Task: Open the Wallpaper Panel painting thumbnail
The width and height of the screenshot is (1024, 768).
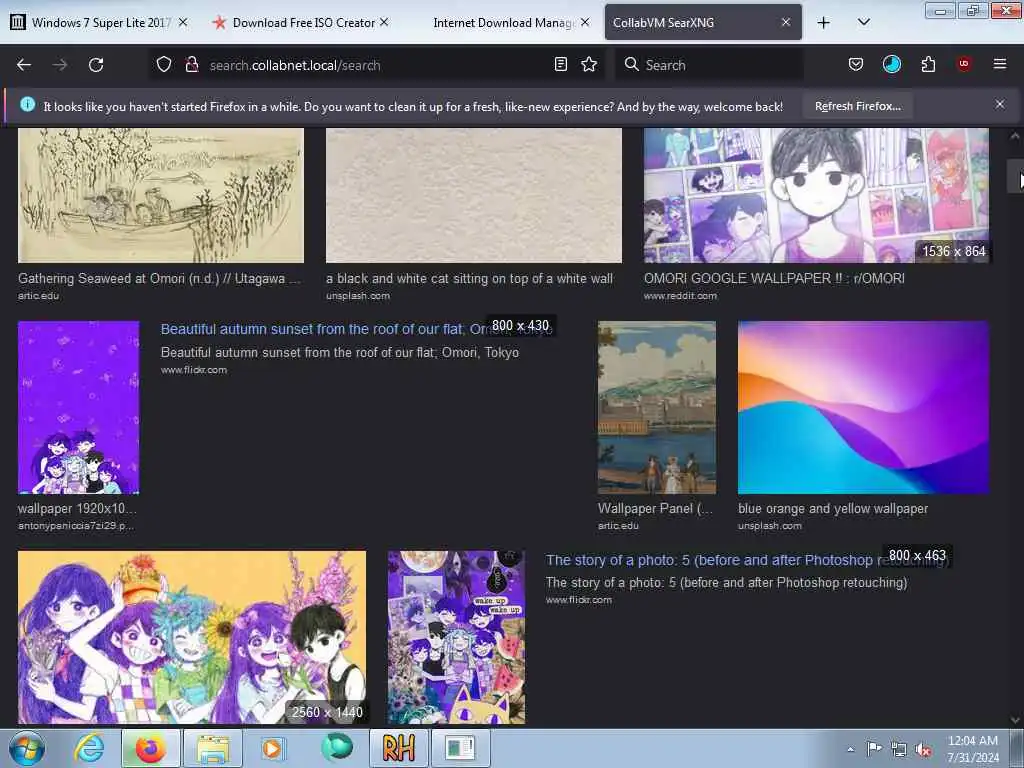Action: click(x=656, y=408)
